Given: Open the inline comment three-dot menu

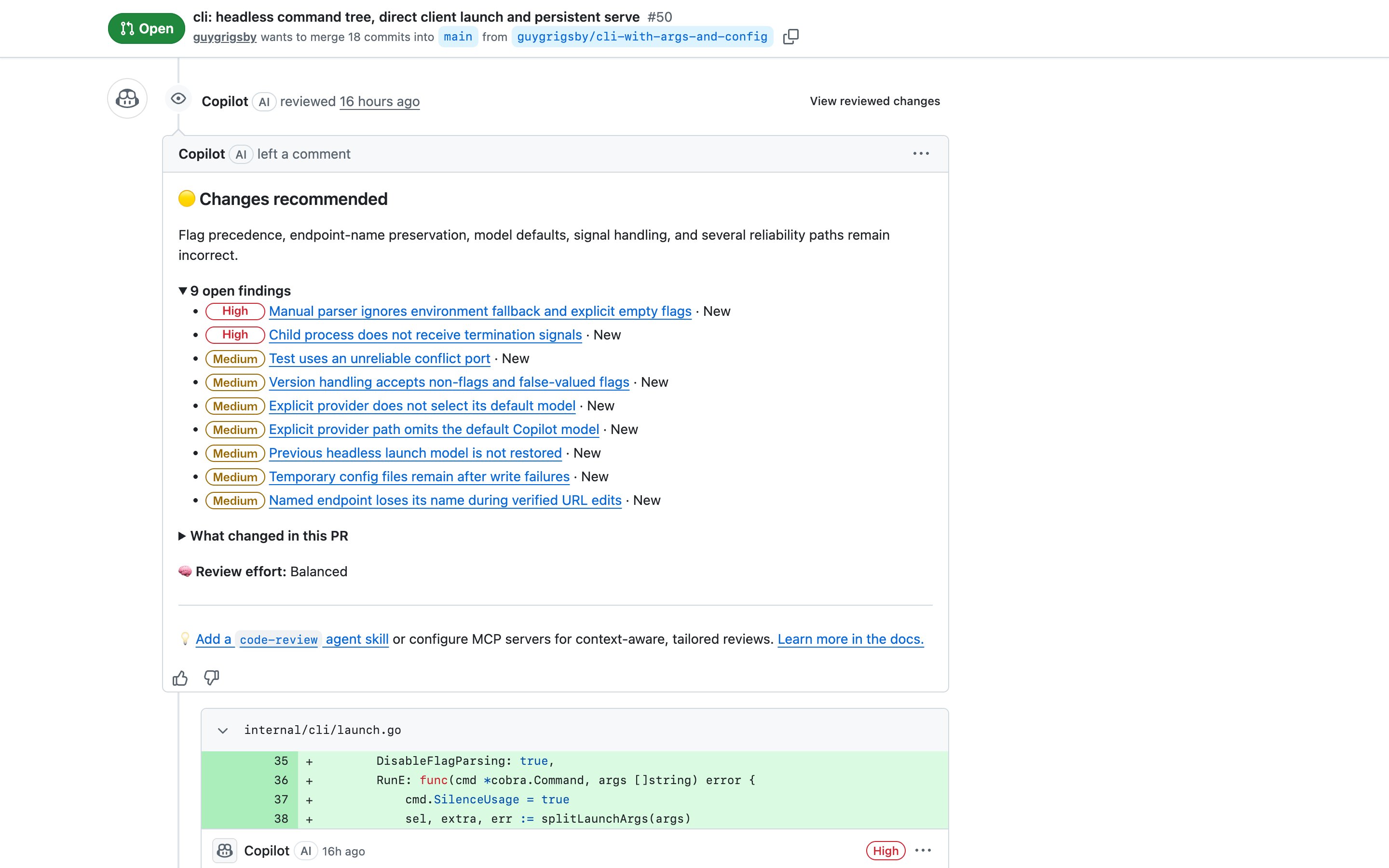Looking at the screenshot, I should (x=923, y=851).
